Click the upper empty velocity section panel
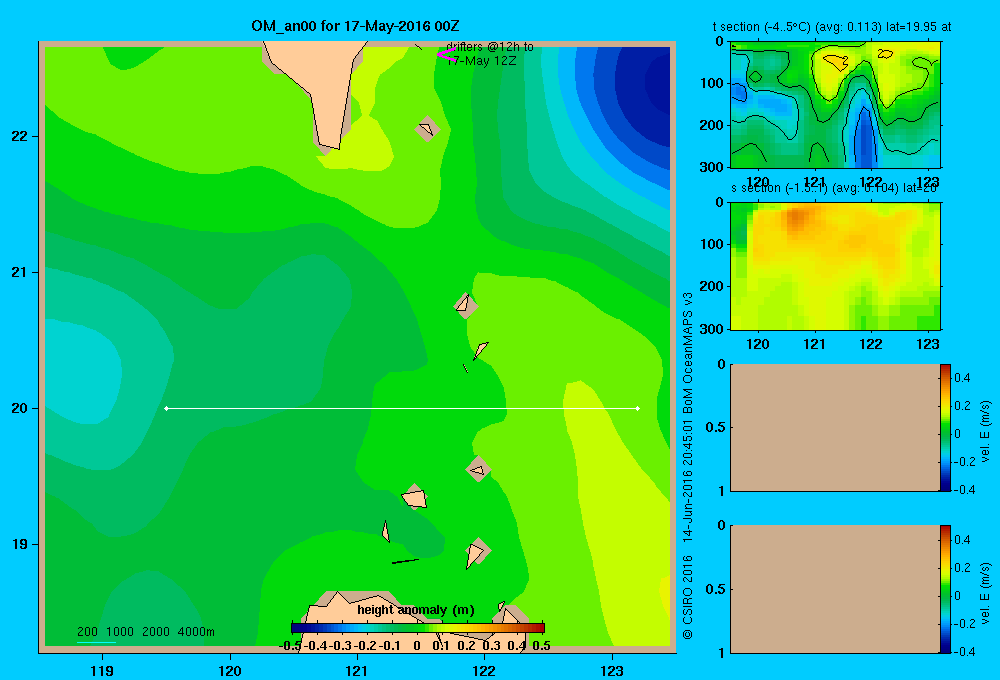Image resolution: width=1000 pixels, height=680 pixels. [x=835, y=427]
